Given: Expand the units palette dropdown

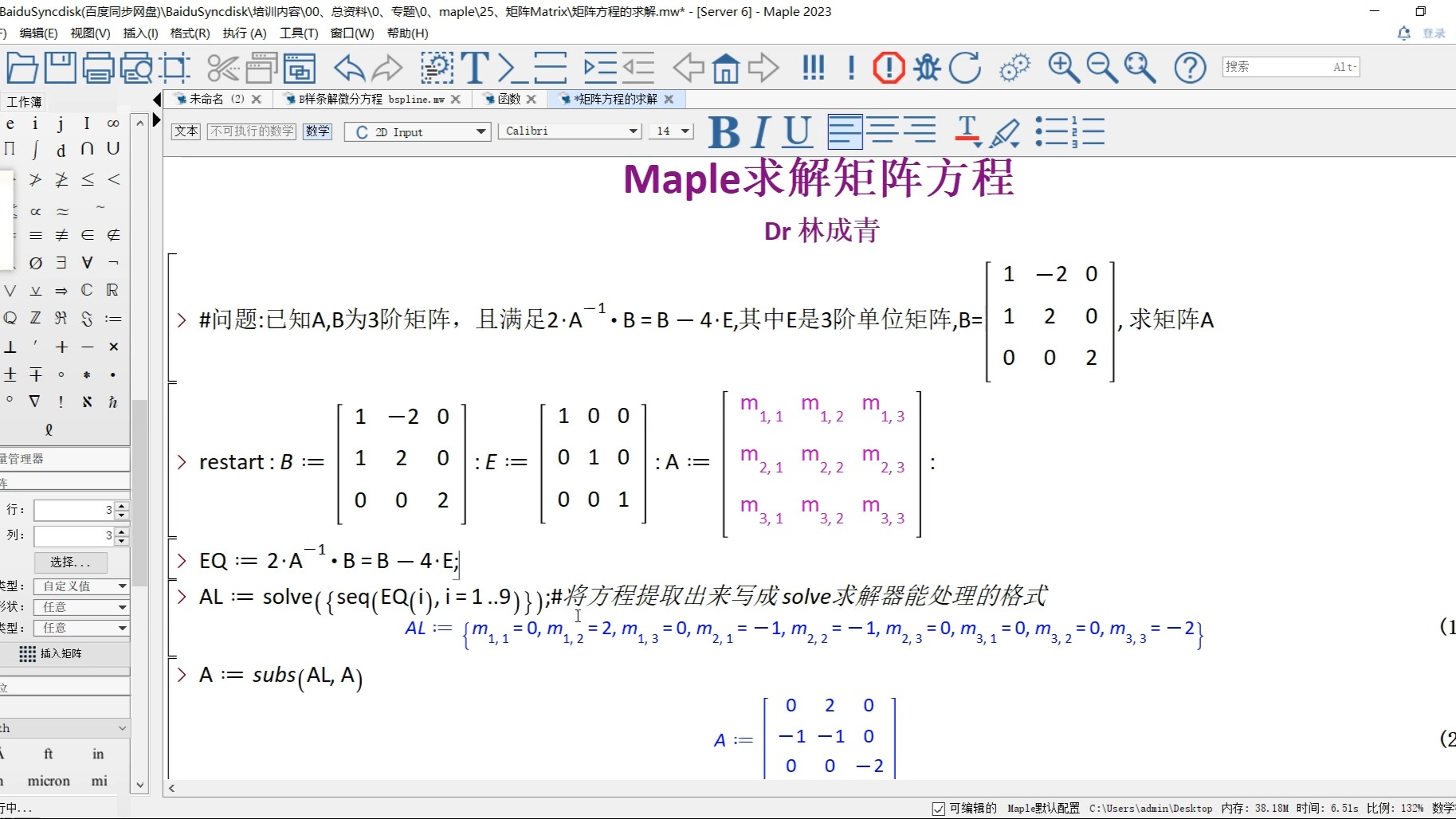Looking at the screenshot, I should click(x=122, y=728).
